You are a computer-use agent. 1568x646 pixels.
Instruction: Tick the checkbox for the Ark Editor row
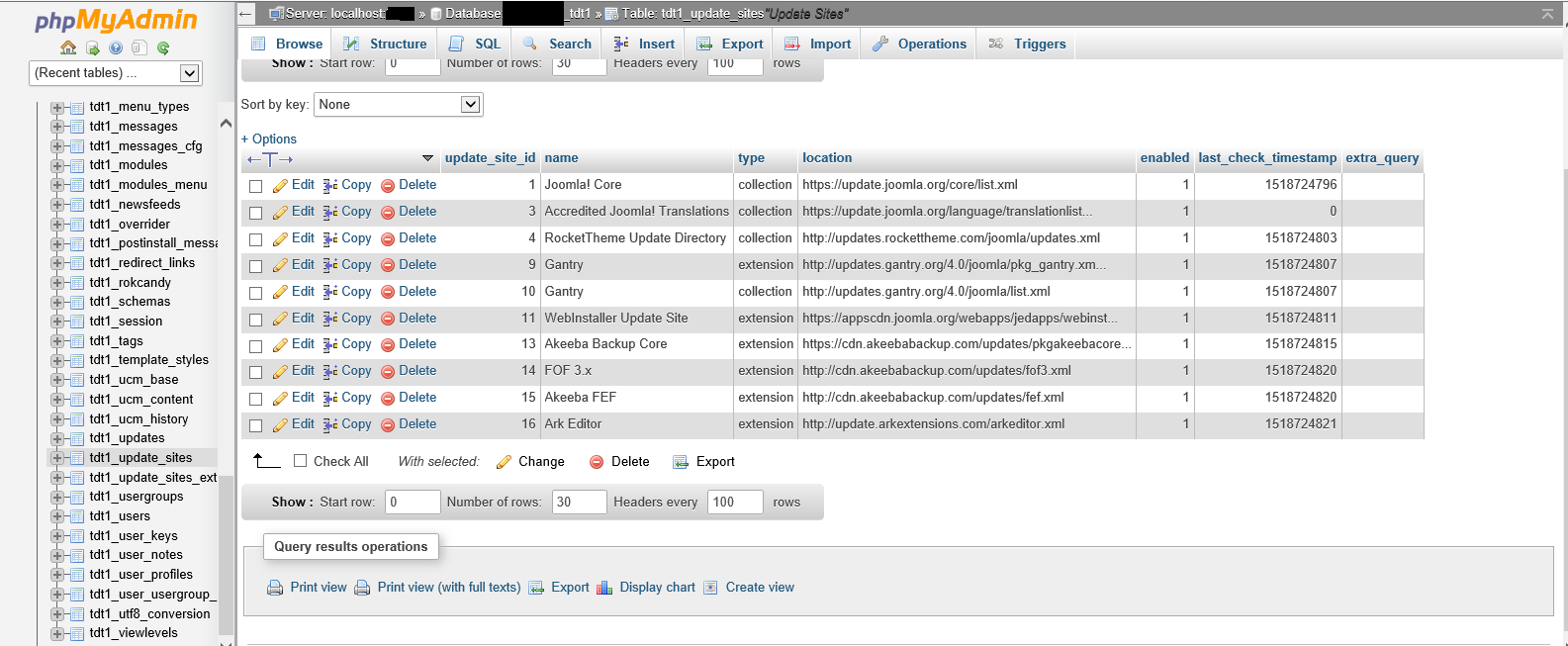click(255, 425)
